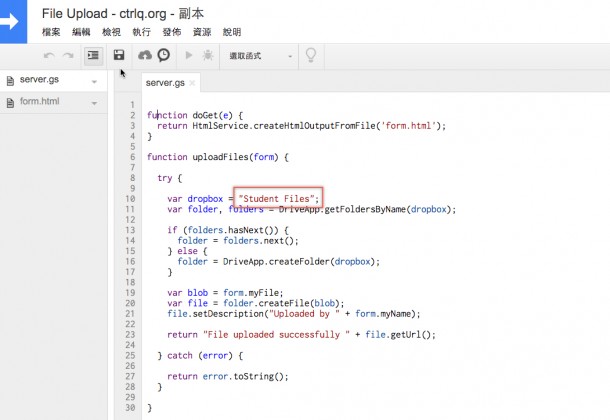Open the 檔案 (File) menu
The image size is (610, 420).
pyautogui.click(x=51, y=32)
